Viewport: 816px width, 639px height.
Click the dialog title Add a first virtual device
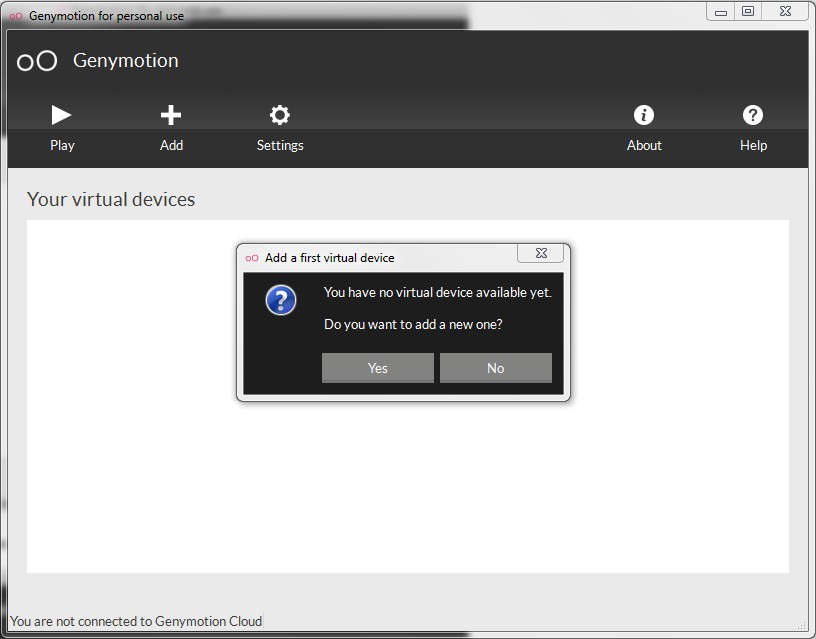(329, 258)
